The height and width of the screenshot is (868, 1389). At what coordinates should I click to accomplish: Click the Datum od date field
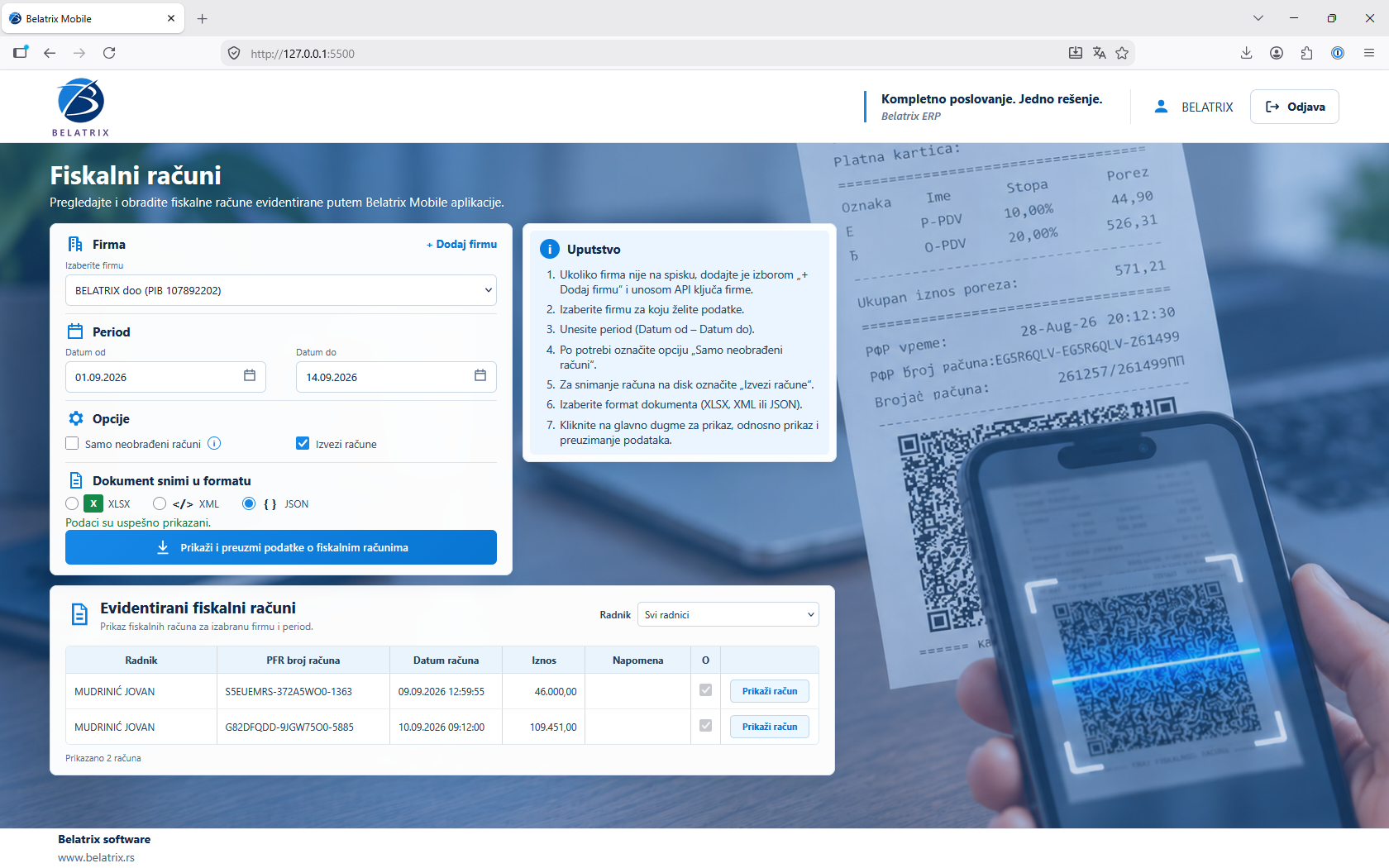pyautogui.click(x=165, y=377)
